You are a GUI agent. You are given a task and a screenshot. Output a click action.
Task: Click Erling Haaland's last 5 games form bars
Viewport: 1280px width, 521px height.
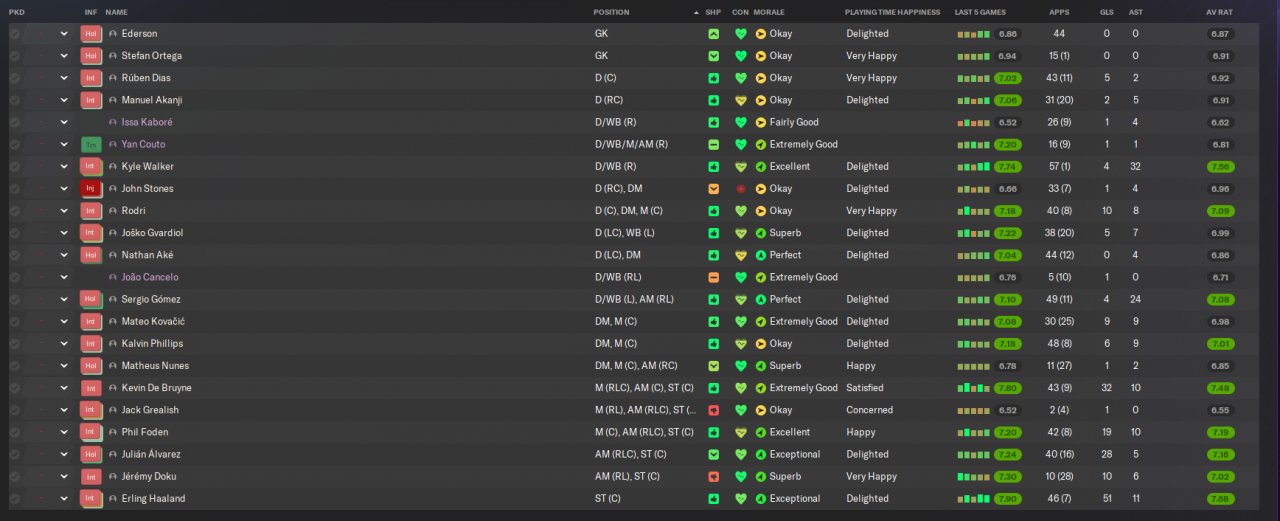click(973, 498)
